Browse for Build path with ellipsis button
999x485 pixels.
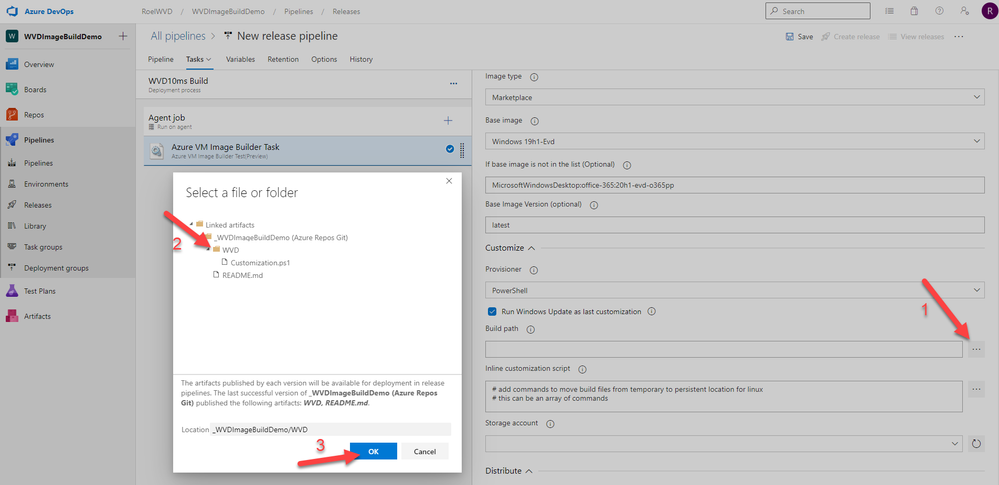pos(977,349)
